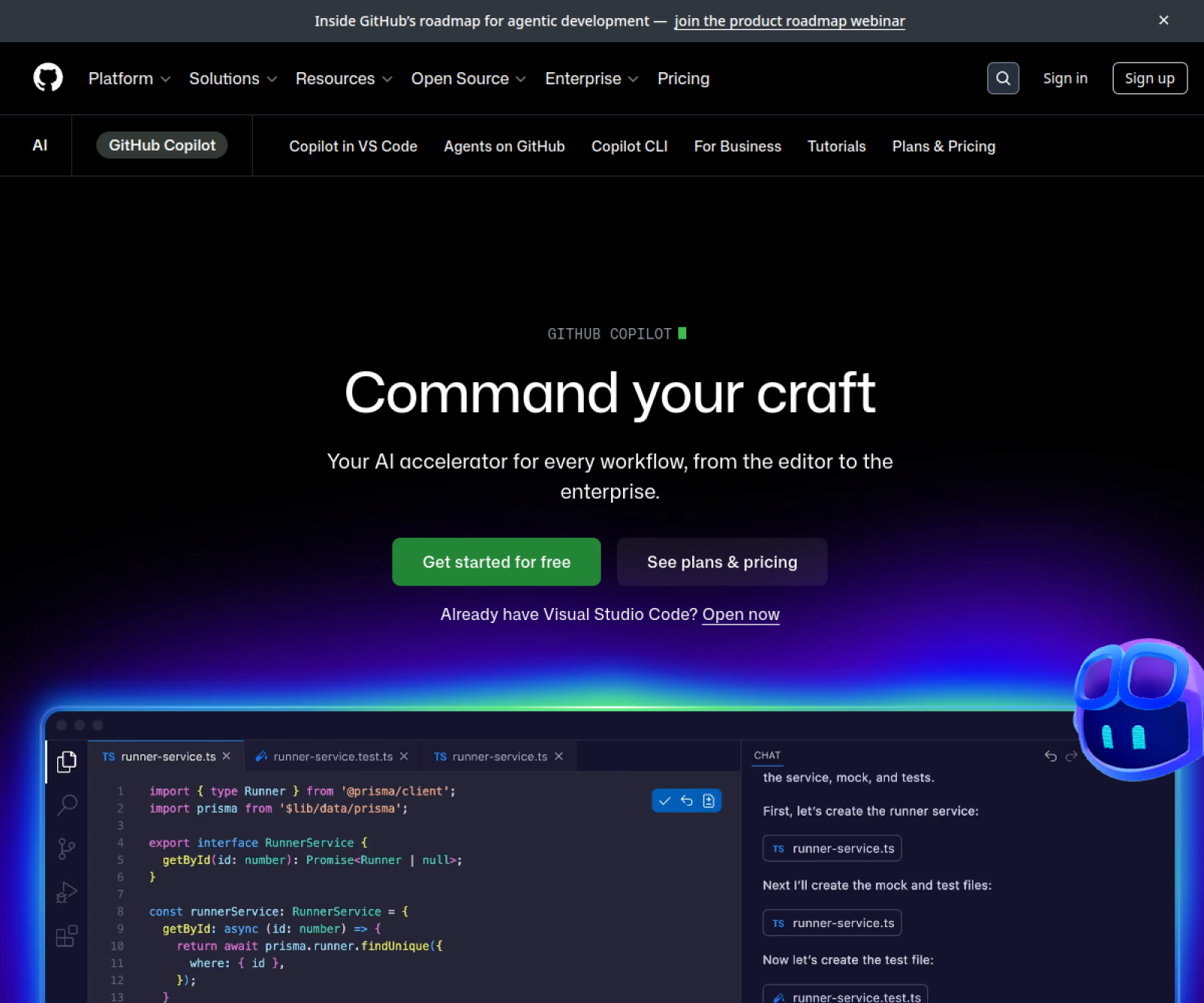The width and height of the screenshot is (1204, 1003).
Task: Open the Source Control view
Action: 66,849
